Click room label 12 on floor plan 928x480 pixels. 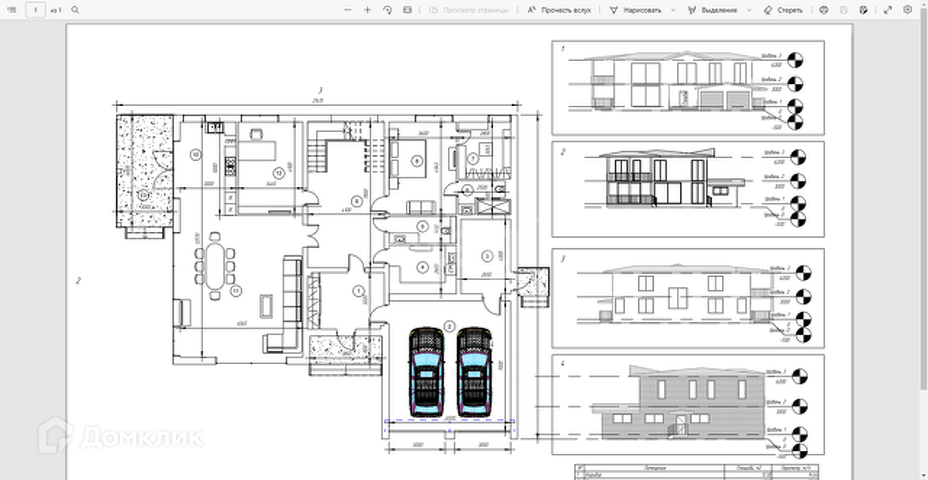pos(278,173)
